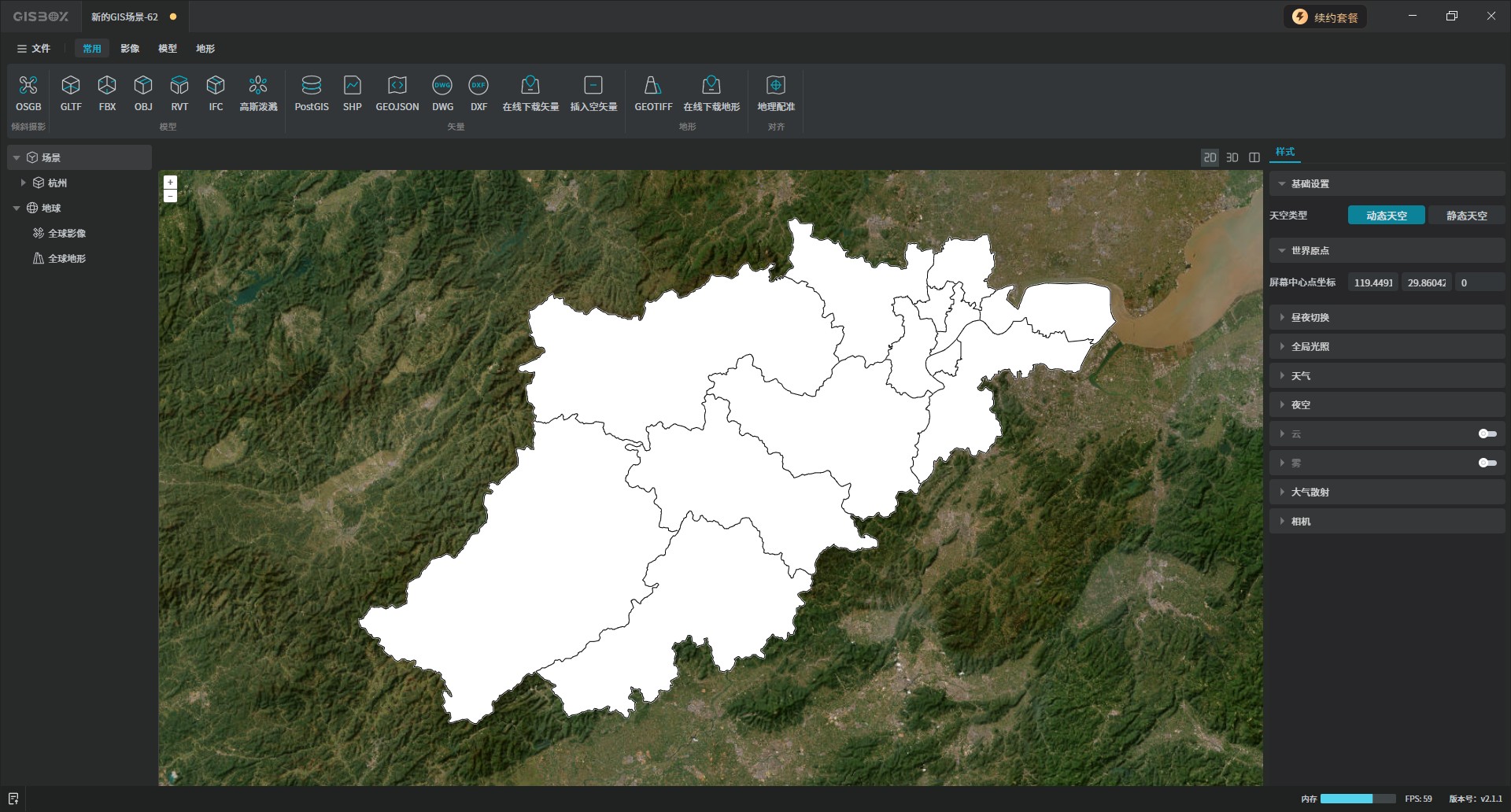Screen dimensions: 1511x812
Task: Switch to 3D view mode
Action: click(1232, 157)
